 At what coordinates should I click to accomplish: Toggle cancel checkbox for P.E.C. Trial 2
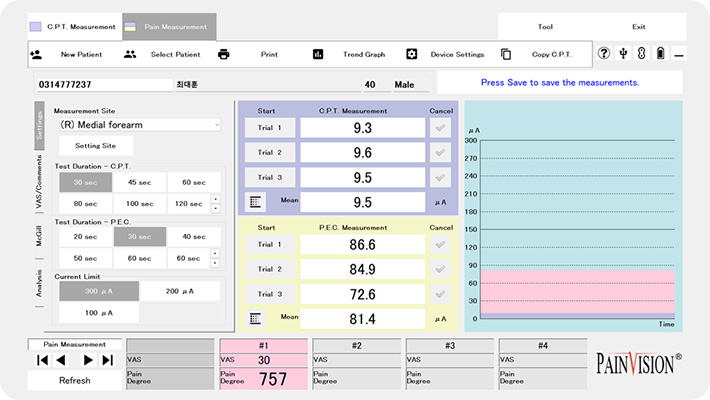[440, 270]
